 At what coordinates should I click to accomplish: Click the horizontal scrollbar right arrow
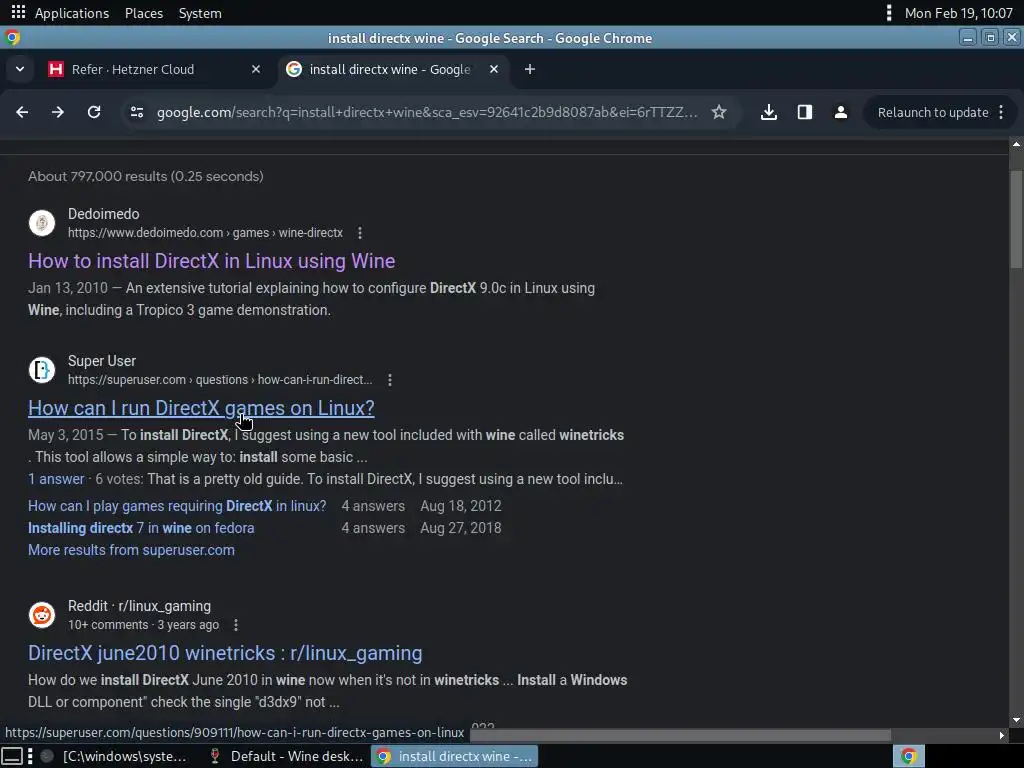[x=1002, y=735]
